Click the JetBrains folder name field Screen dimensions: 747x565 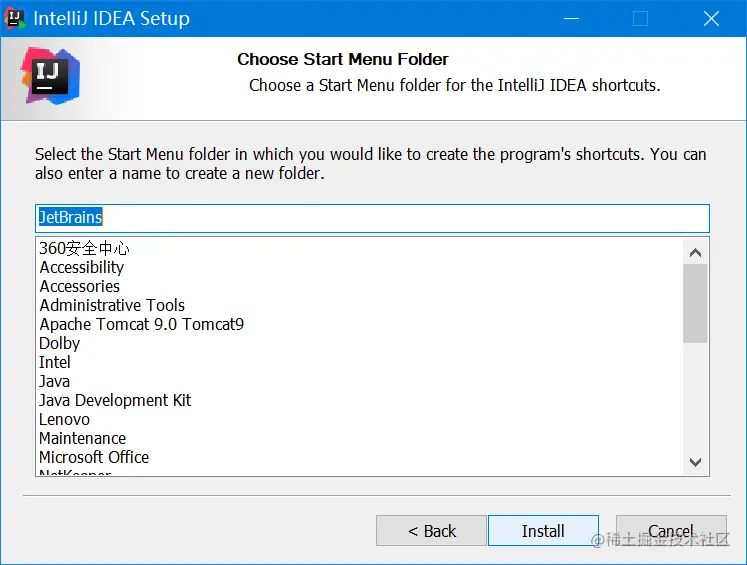372,218
